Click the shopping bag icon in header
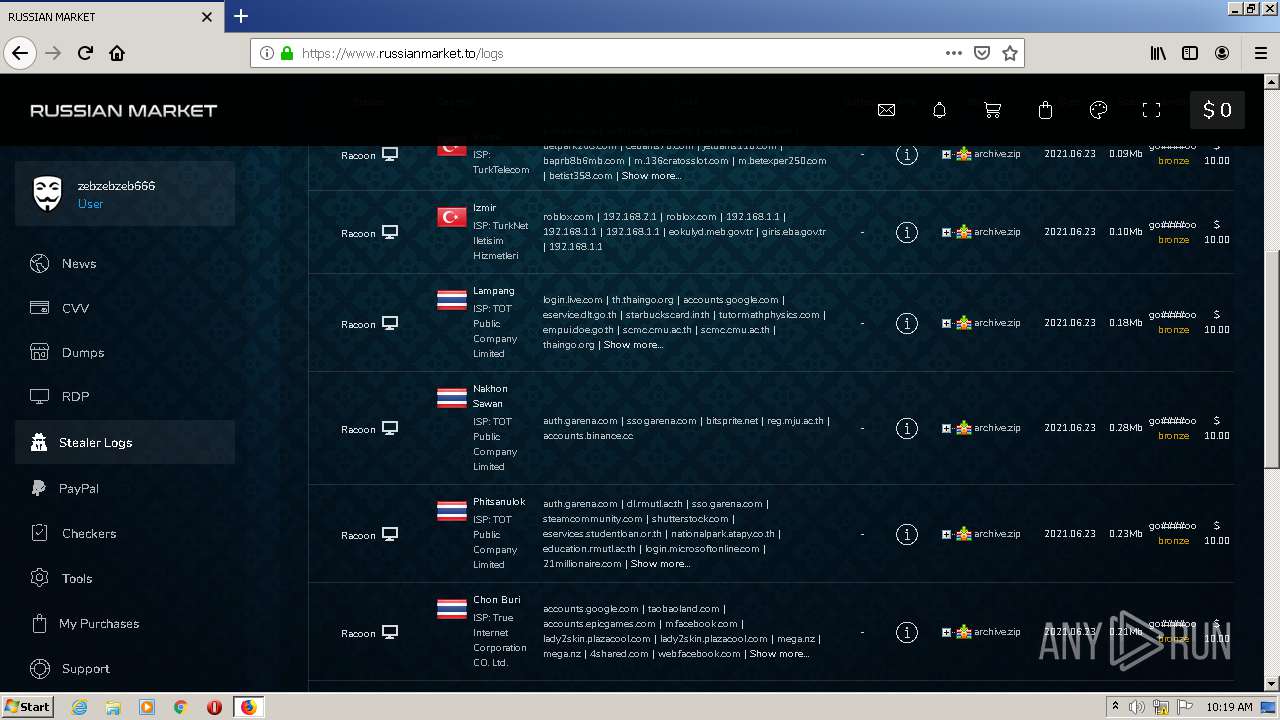 point(1046,110)
